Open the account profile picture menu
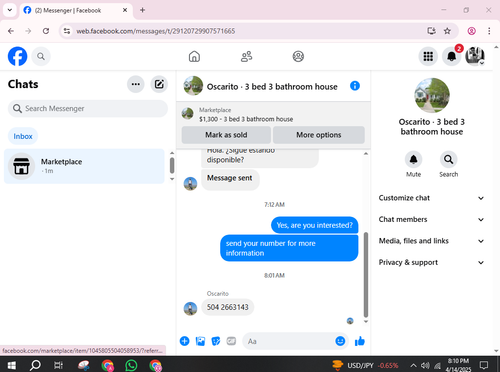Screen dimensions: 500x372 coord(475,56)
